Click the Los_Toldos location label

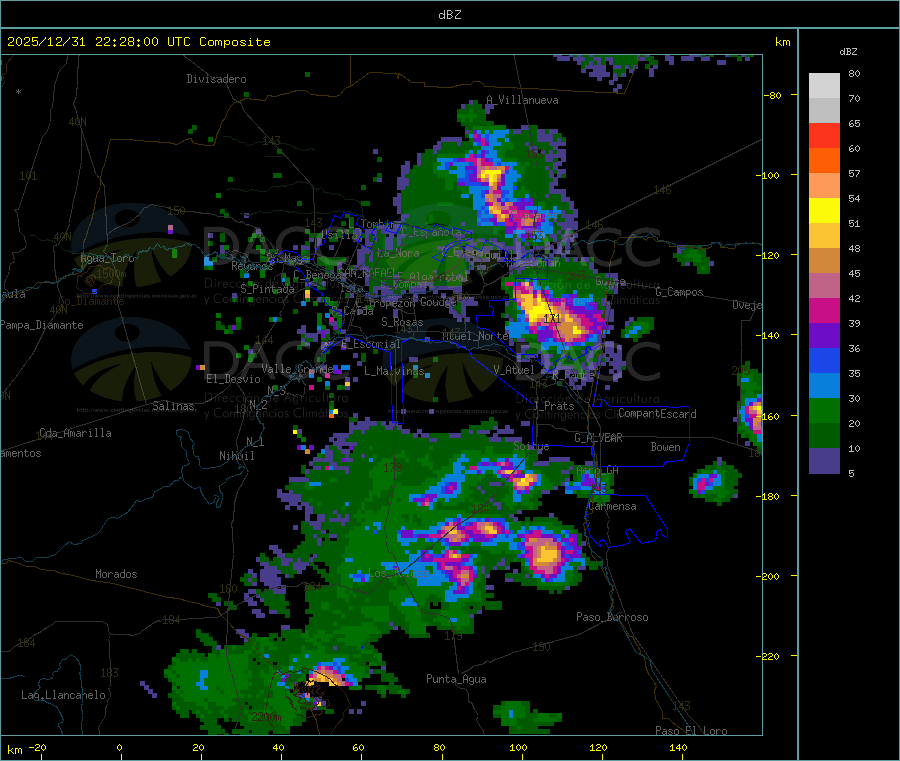point(398,573)
